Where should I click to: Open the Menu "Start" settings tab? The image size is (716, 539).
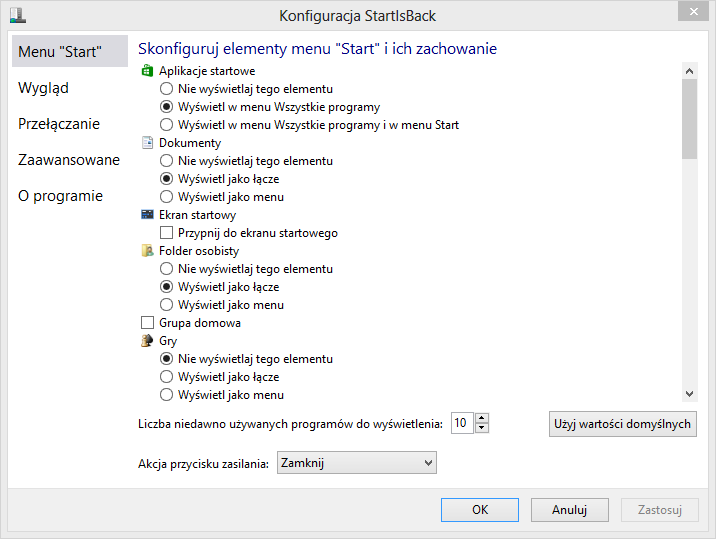coord(70,51)
